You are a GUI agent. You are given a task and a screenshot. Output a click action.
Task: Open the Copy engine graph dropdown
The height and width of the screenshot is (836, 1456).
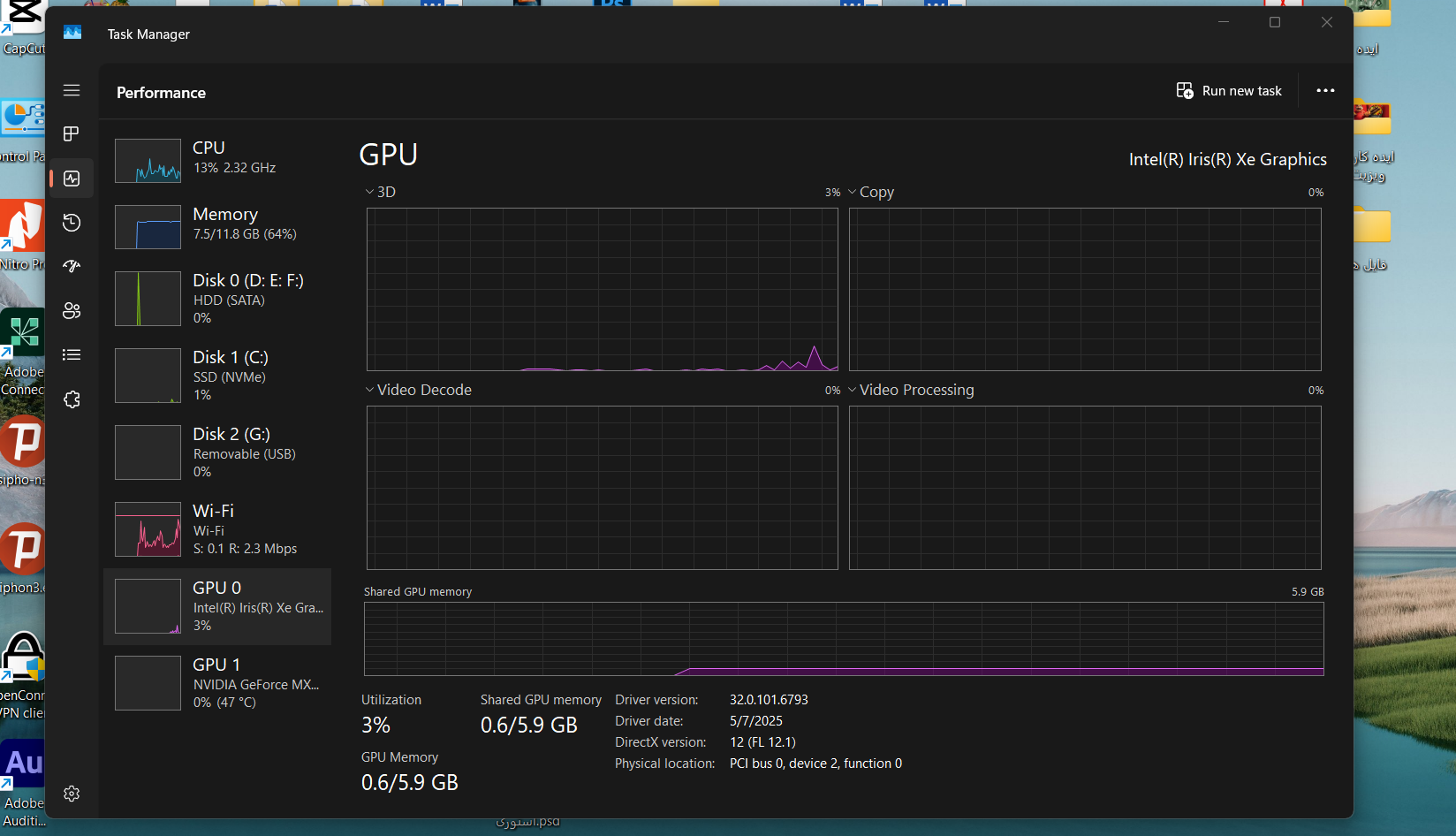(871, 192)
